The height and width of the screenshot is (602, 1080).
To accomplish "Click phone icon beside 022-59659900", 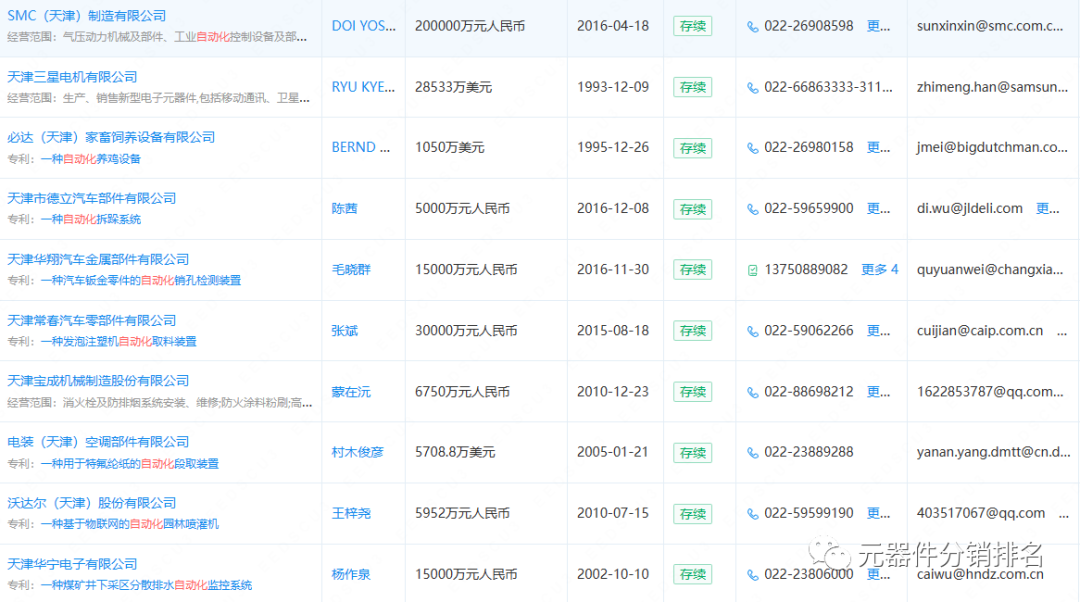I will [753, 209].
